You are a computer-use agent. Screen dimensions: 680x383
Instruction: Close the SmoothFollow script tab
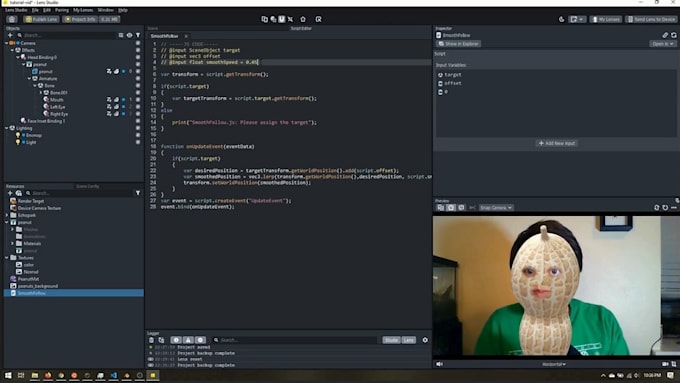[186, 36]
